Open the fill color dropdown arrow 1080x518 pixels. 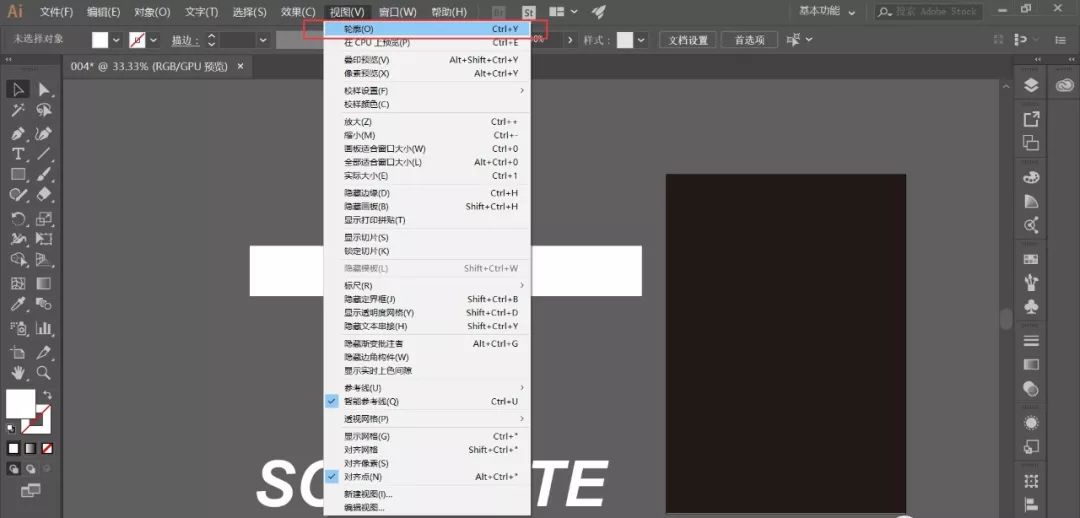coord(116,40)
